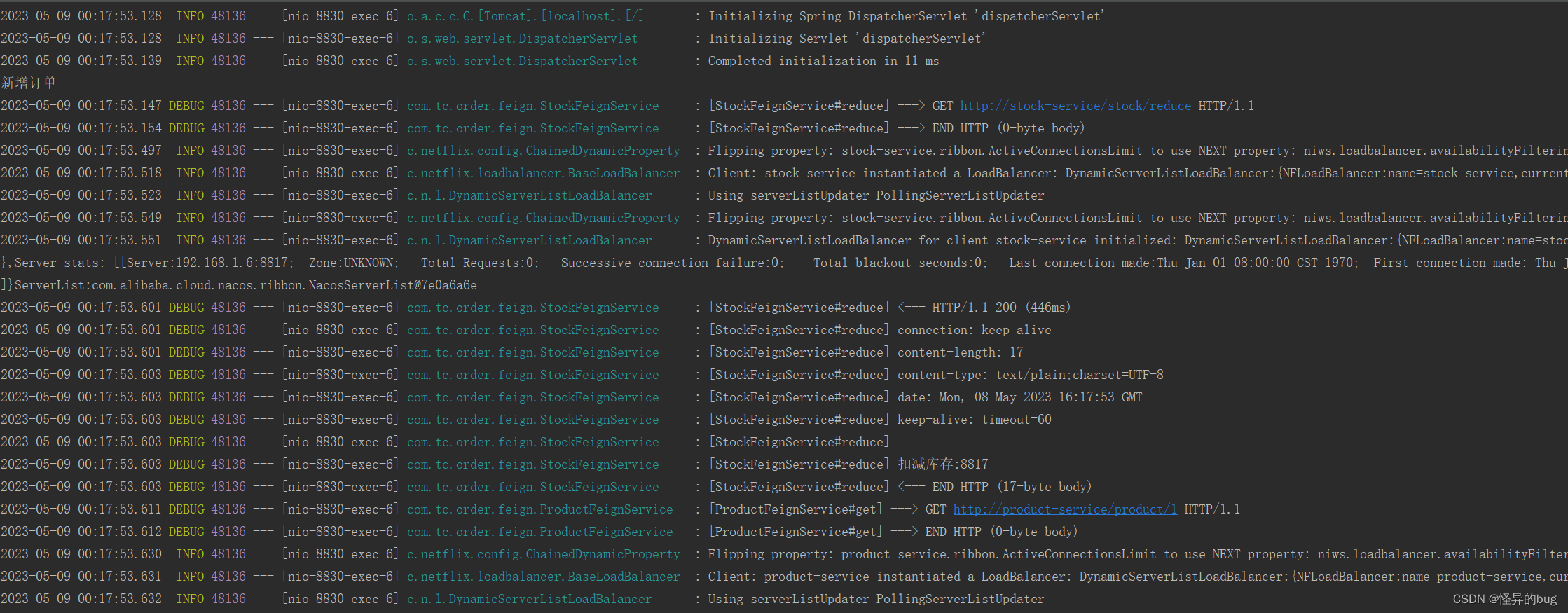
Task: Click 'date: Mon, 08 May 2023 16:17:53 GMT' text
Action: (1020, 397)
